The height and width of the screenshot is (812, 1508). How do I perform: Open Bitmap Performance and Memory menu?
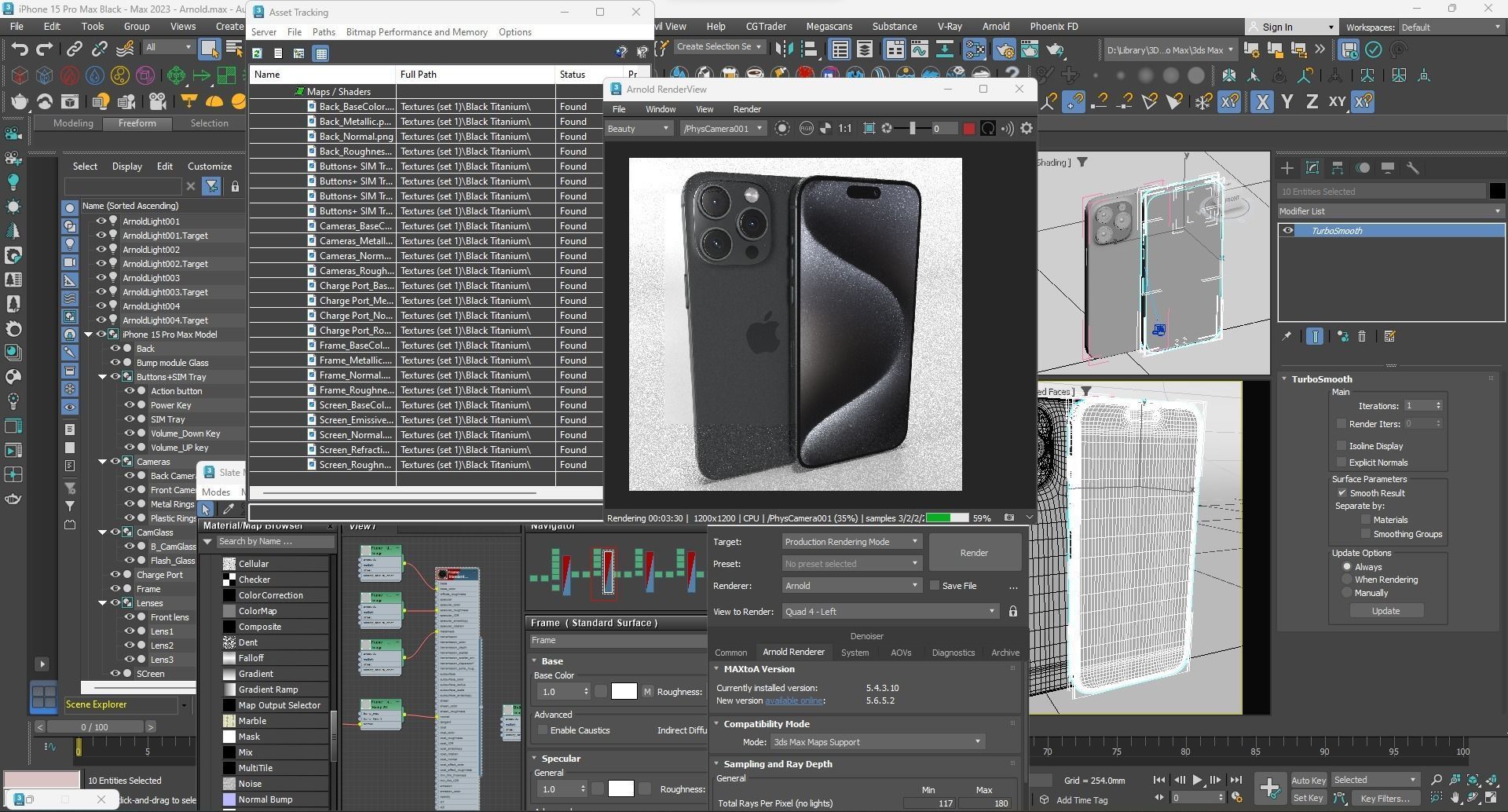[x=416, y=32]
